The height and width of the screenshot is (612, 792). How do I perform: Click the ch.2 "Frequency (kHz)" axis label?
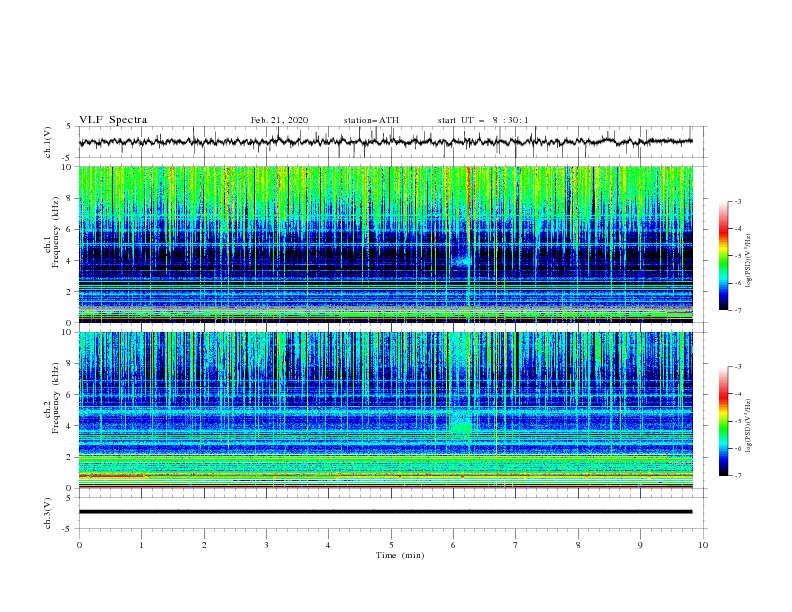point(55,398)
